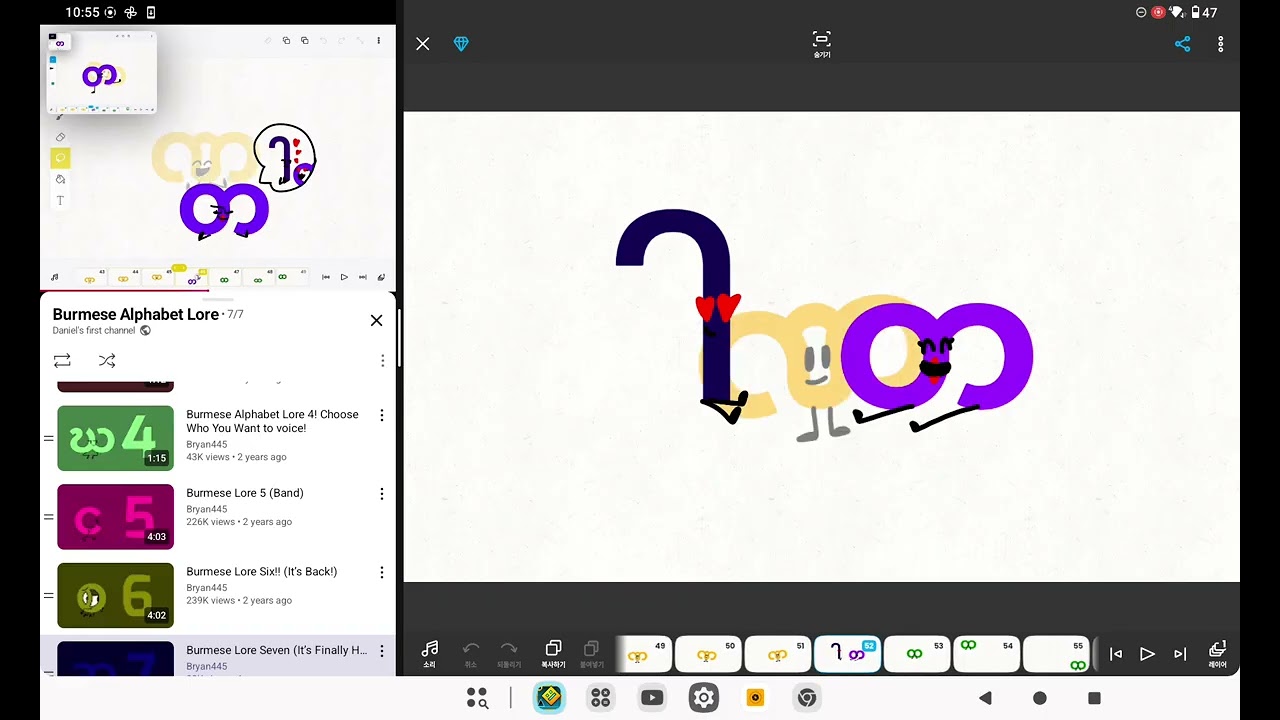This screenshot has height=720, width=1280.
Task: Open the yellow app icon in the taskbar
Action: [x=756, y=698]
